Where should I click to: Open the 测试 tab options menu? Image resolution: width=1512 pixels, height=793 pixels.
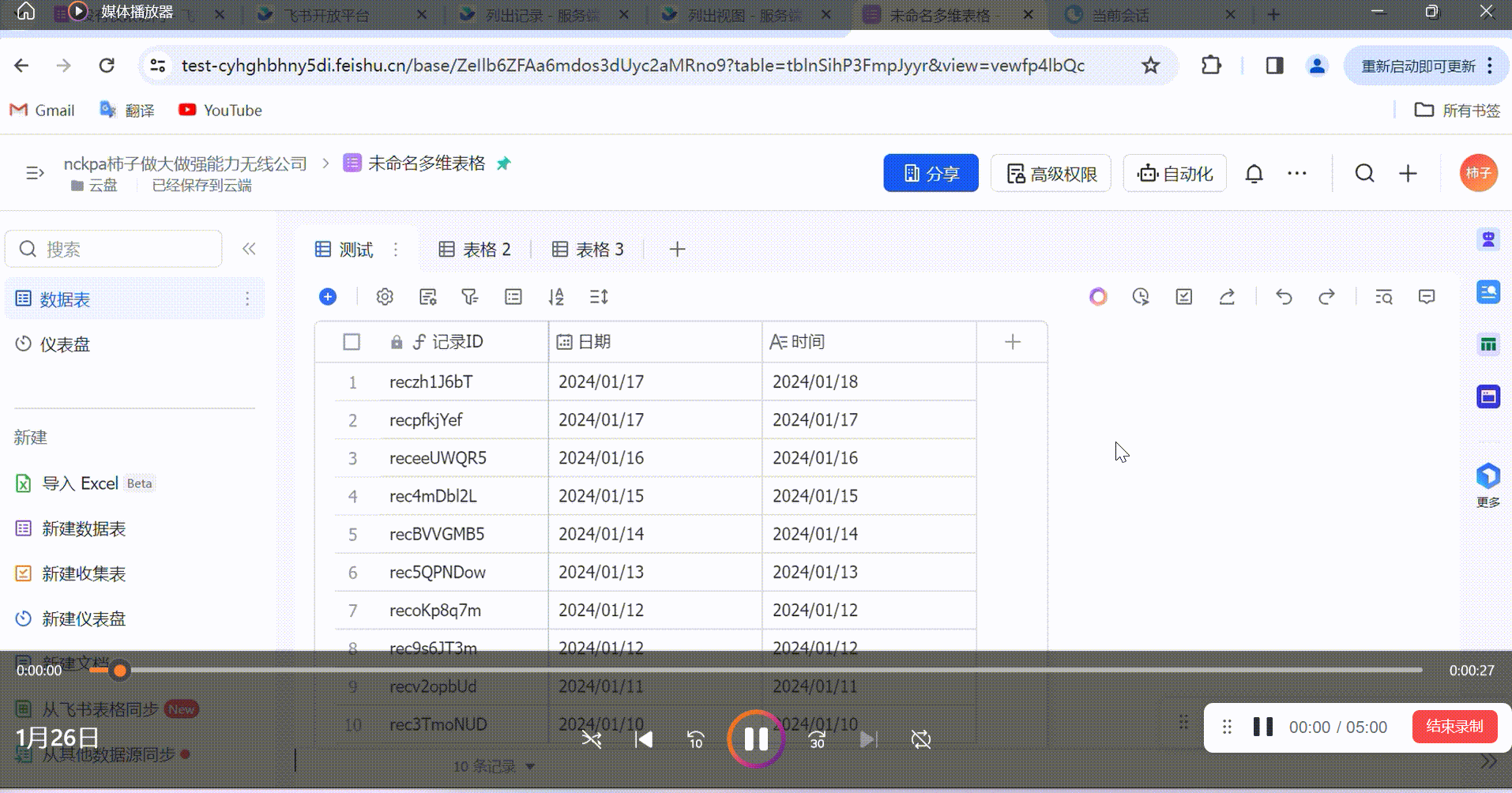tap(396, 250)
